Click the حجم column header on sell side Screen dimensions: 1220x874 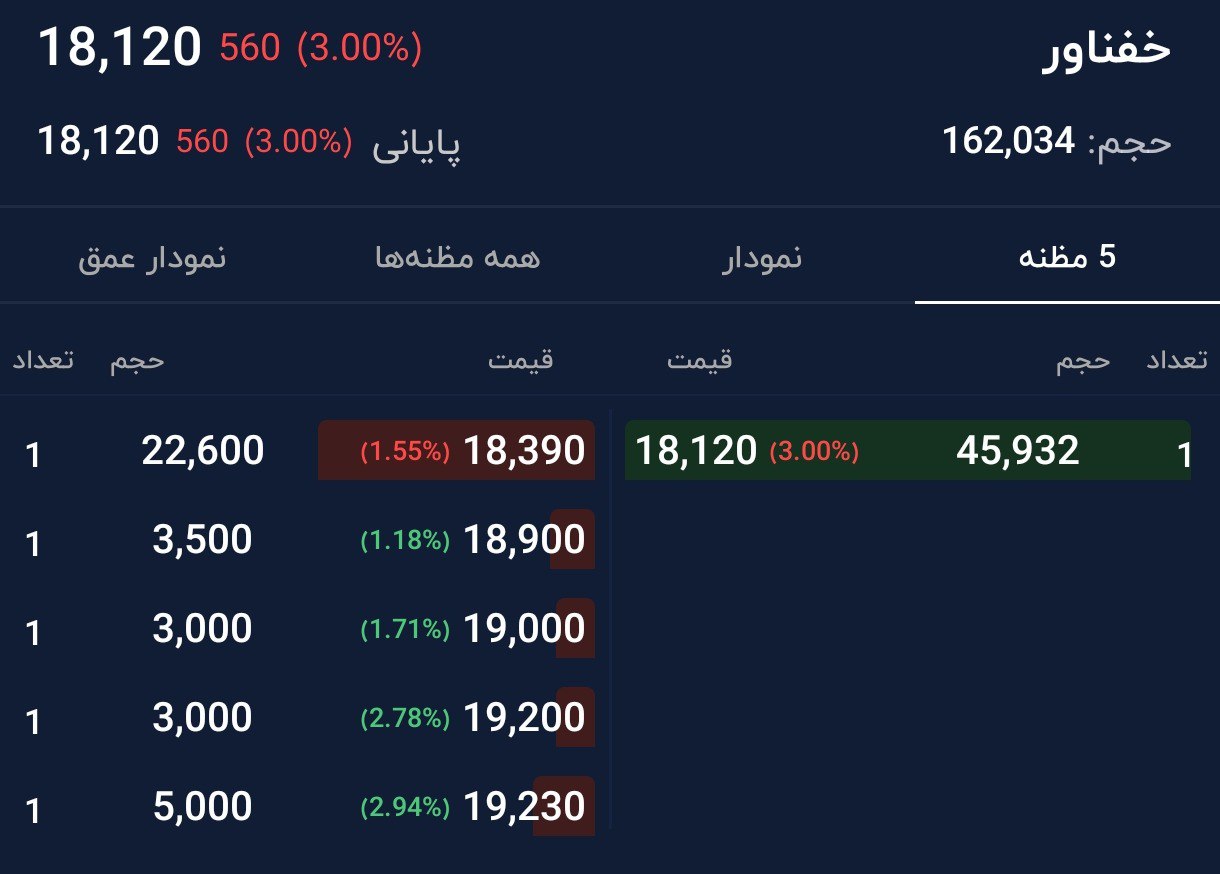(x=134, y=361)
